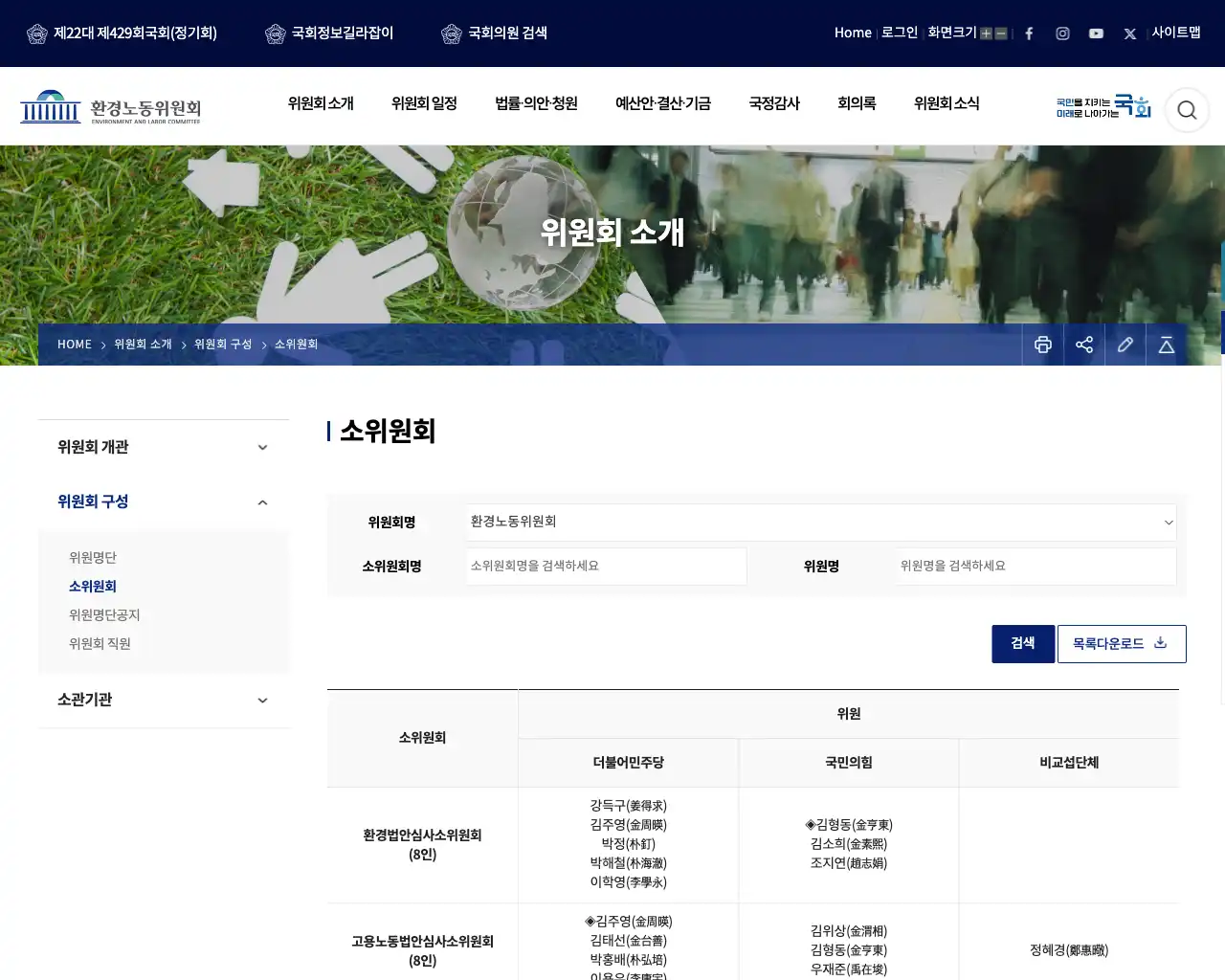The width and height of the screenshot is (1225, 980).
Task: Open the 예산안·결산·기금 main menu
Action: tap(663, 103)
